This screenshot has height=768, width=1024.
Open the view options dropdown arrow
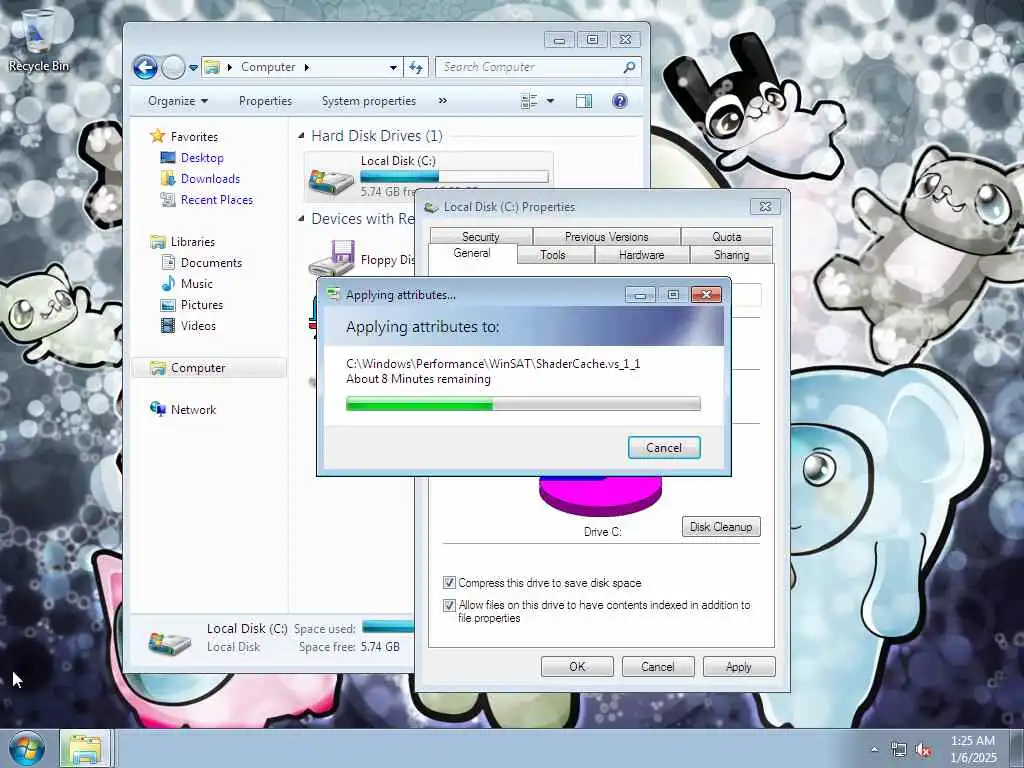click(550, 101)
